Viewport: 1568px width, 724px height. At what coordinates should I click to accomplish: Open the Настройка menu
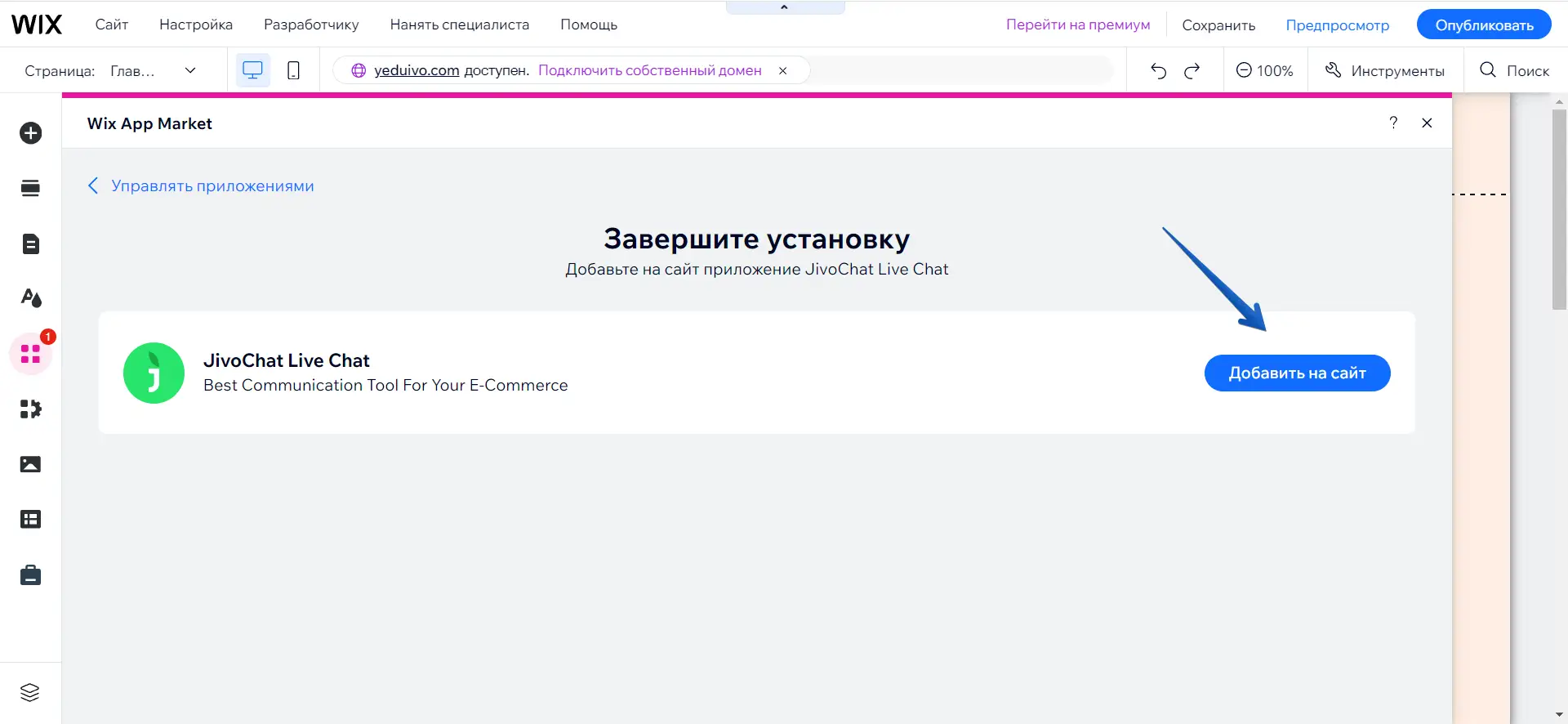point(196,25)
